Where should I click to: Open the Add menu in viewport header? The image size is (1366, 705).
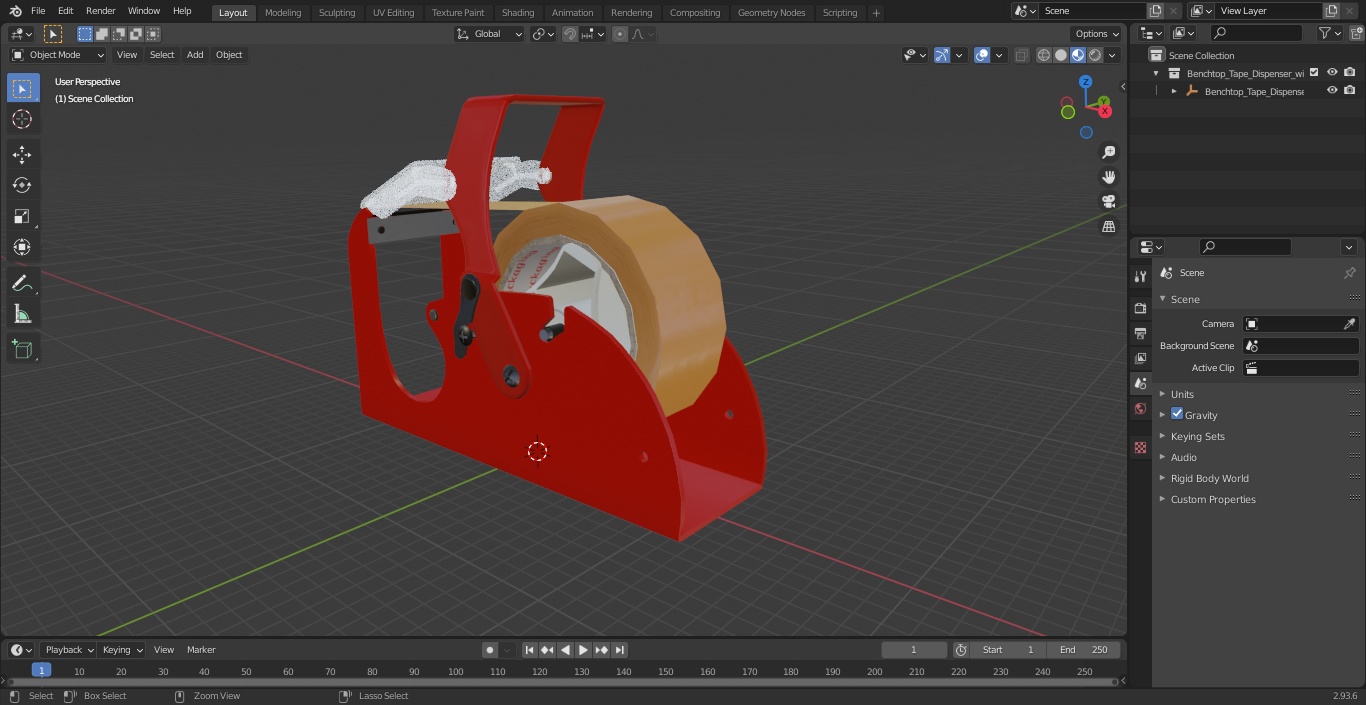(x=195, y=55)
